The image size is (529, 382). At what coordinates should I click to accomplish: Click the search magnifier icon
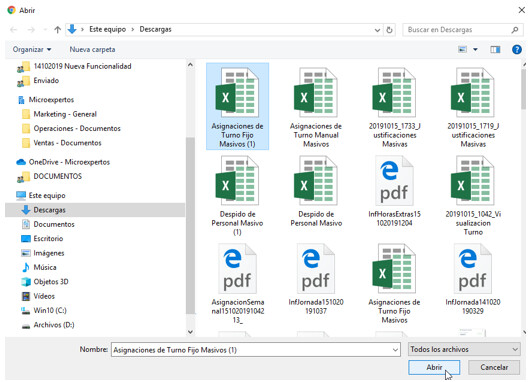click(x=514, y=30)
